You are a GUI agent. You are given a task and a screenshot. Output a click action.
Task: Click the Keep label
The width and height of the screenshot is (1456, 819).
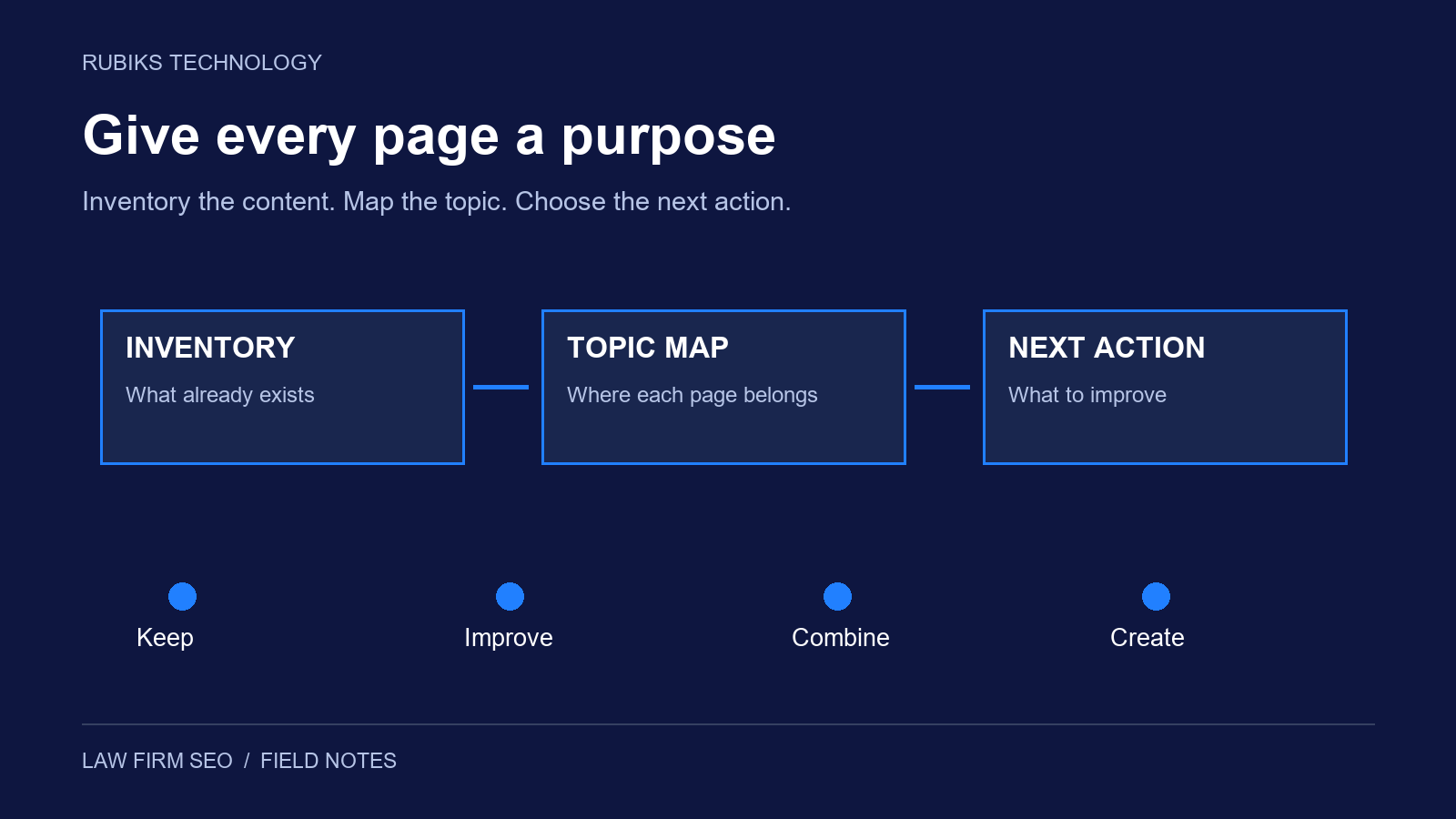(x=165, y=637)
